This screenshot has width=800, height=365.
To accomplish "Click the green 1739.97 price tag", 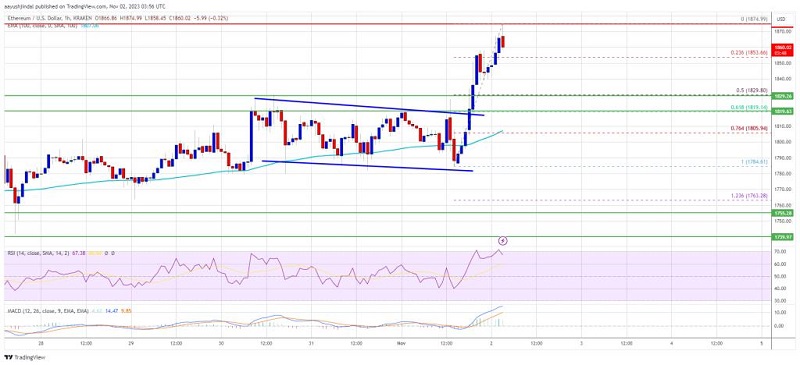I will click(x=784, y=237).
